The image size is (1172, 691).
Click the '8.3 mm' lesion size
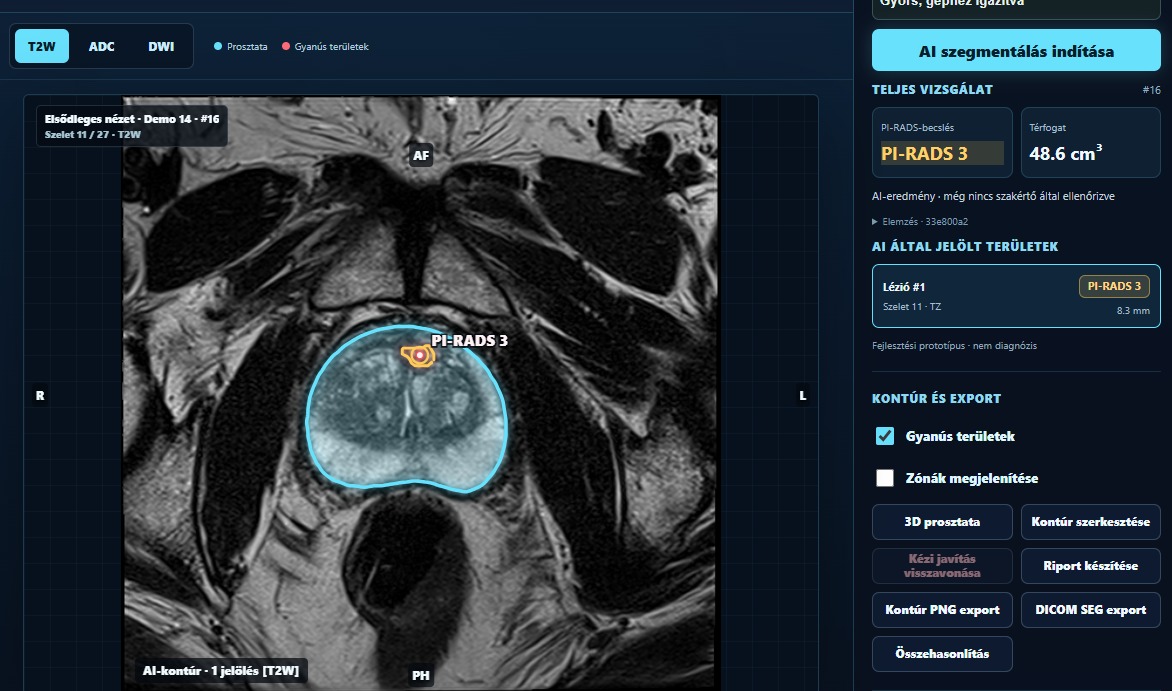1133,310
